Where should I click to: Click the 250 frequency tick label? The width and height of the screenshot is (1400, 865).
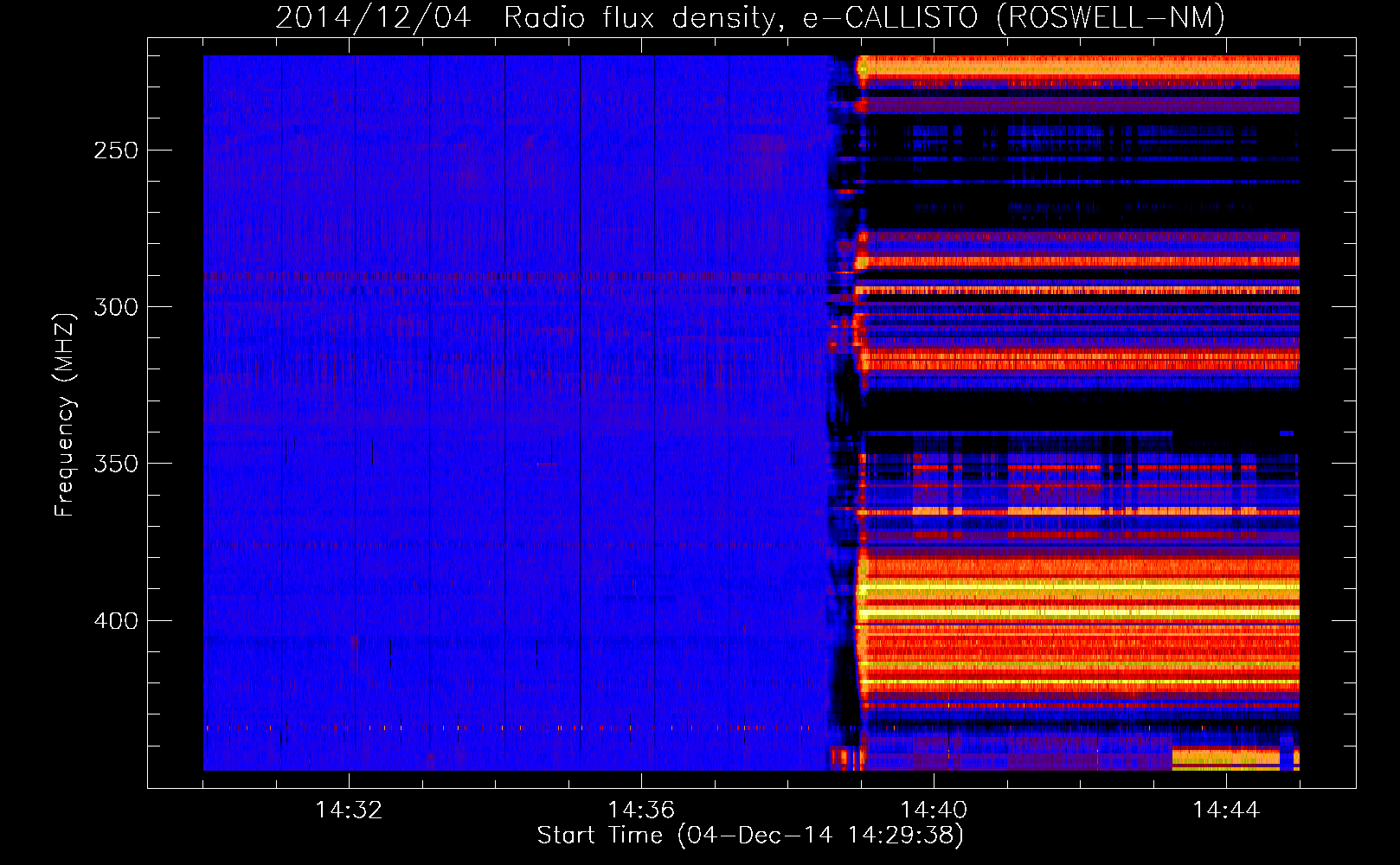pyautogui.click(x=116, y=151)
